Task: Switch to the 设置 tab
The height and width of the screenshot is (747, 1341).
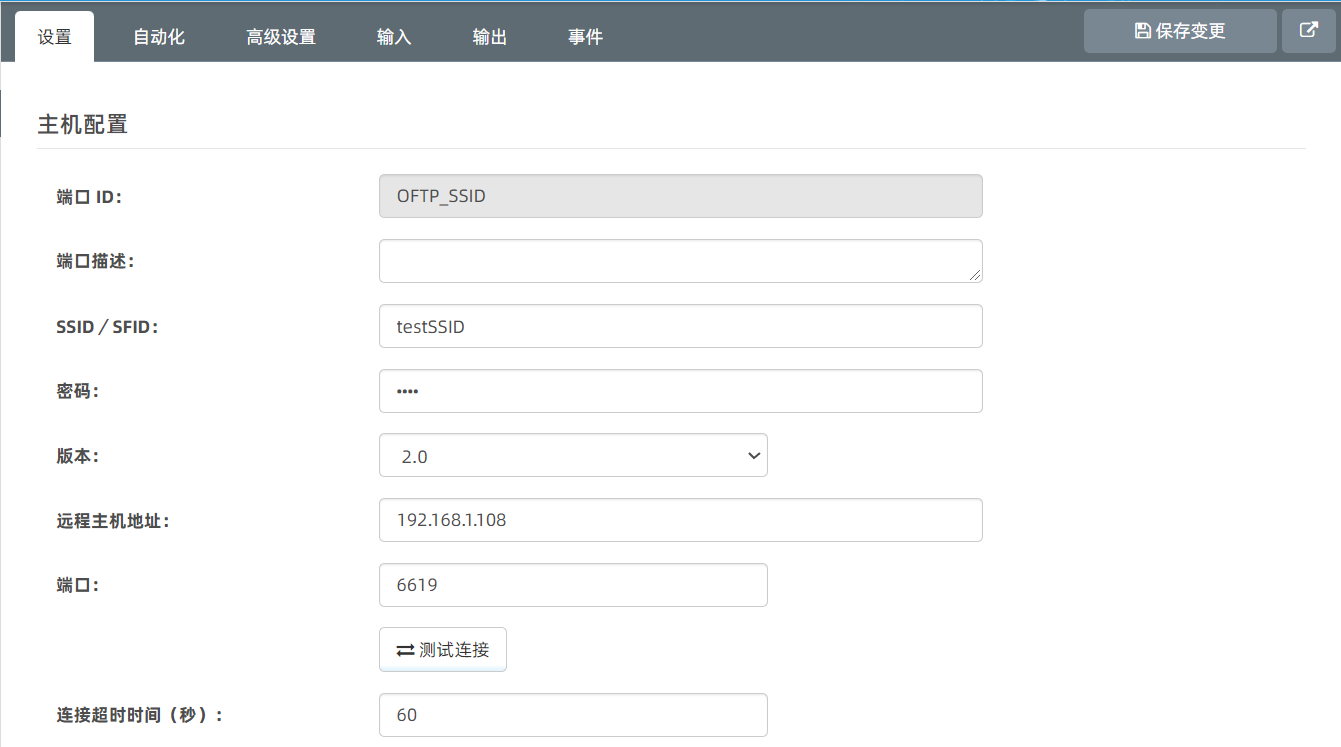Action: pyautogui.click(x=55, y=37)
